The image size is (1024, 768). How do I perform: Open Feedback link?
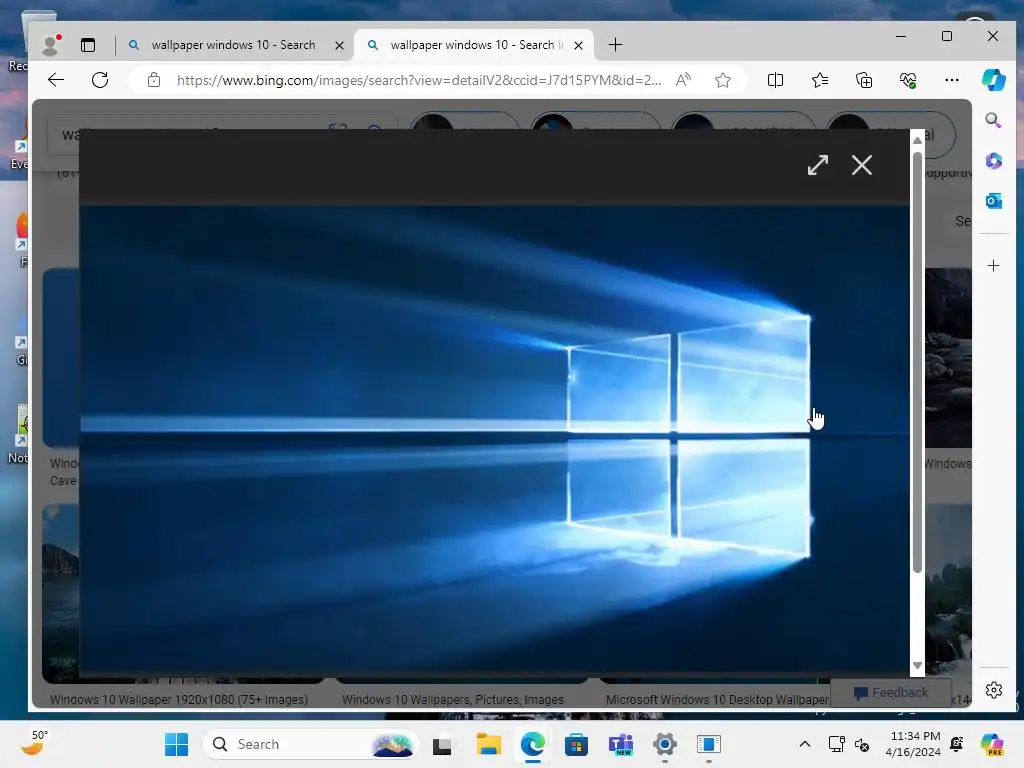[890, 692]
